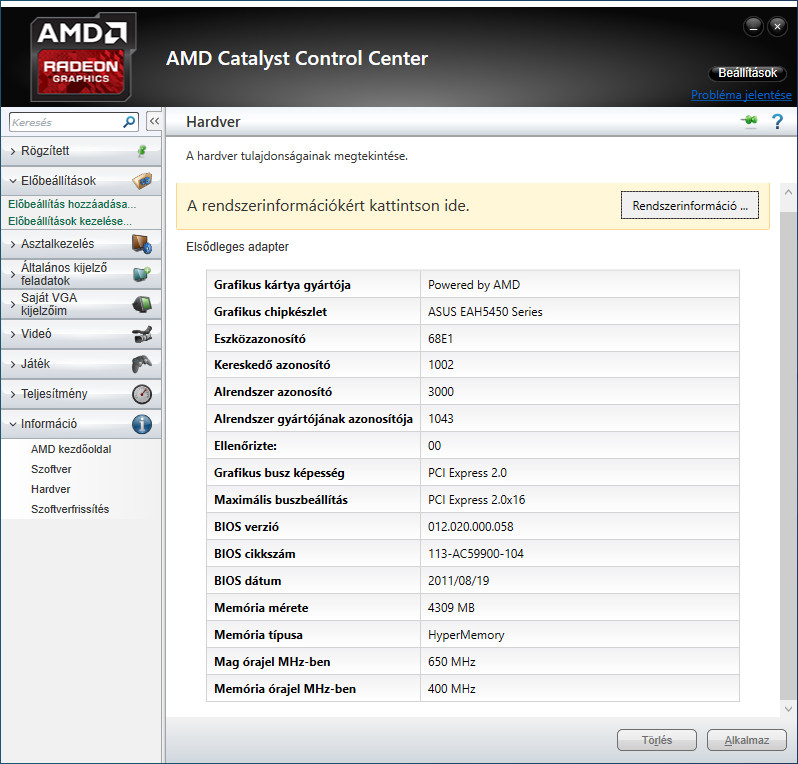Click the Alkalmaz button

tap(747, 740)
